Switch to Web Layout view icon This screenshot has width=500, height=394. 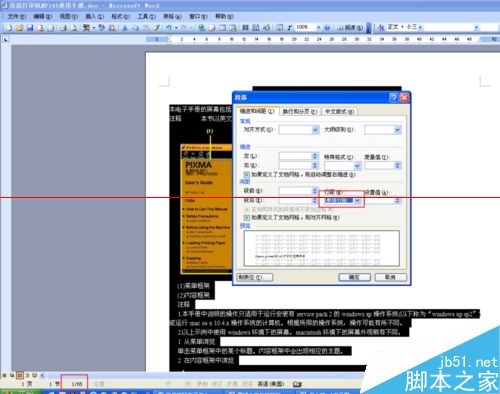pyautogui.click(x=12, y=375)
